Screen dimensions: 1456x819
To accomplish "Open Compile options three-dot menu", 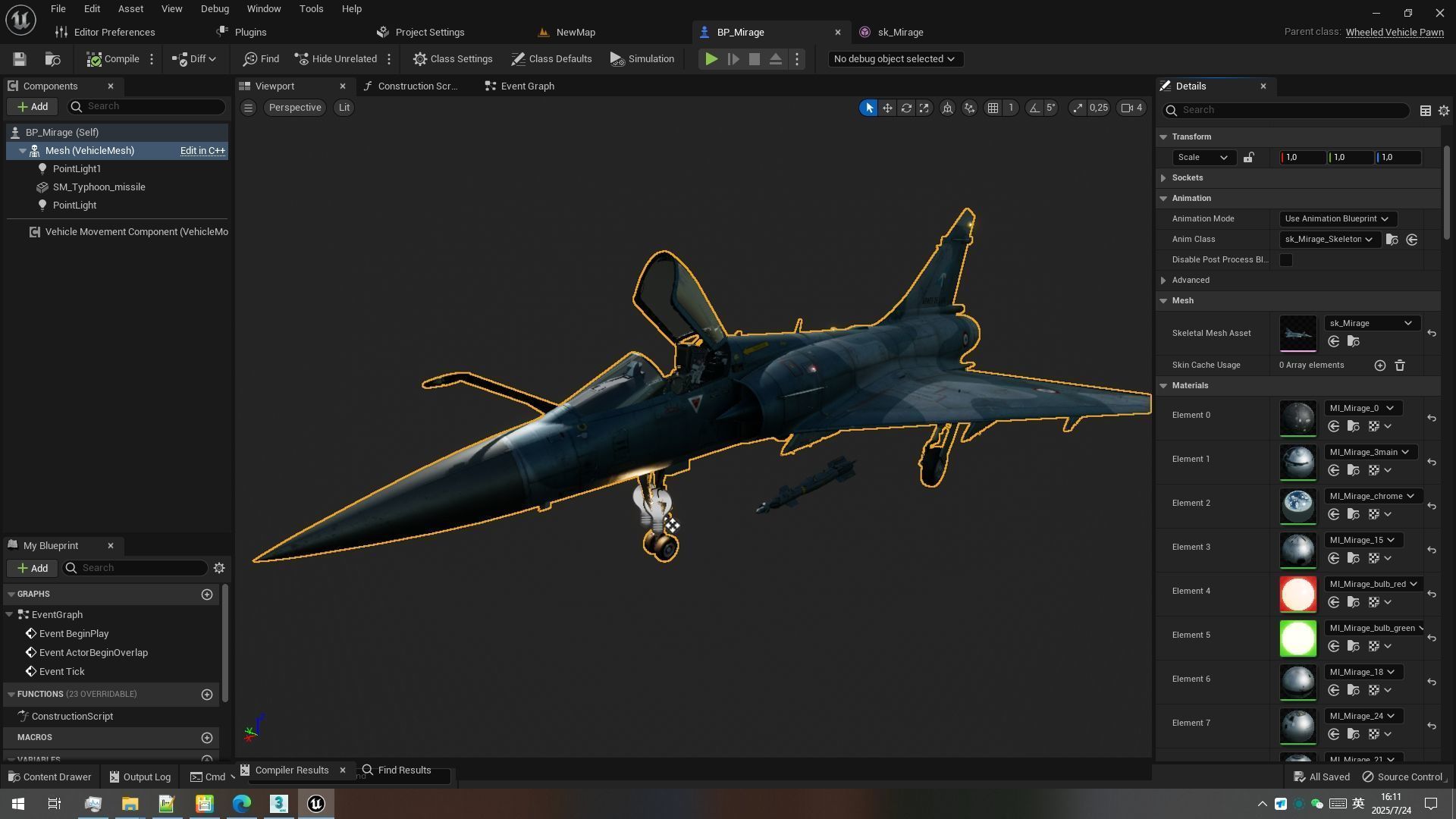I will coord(152,59).
